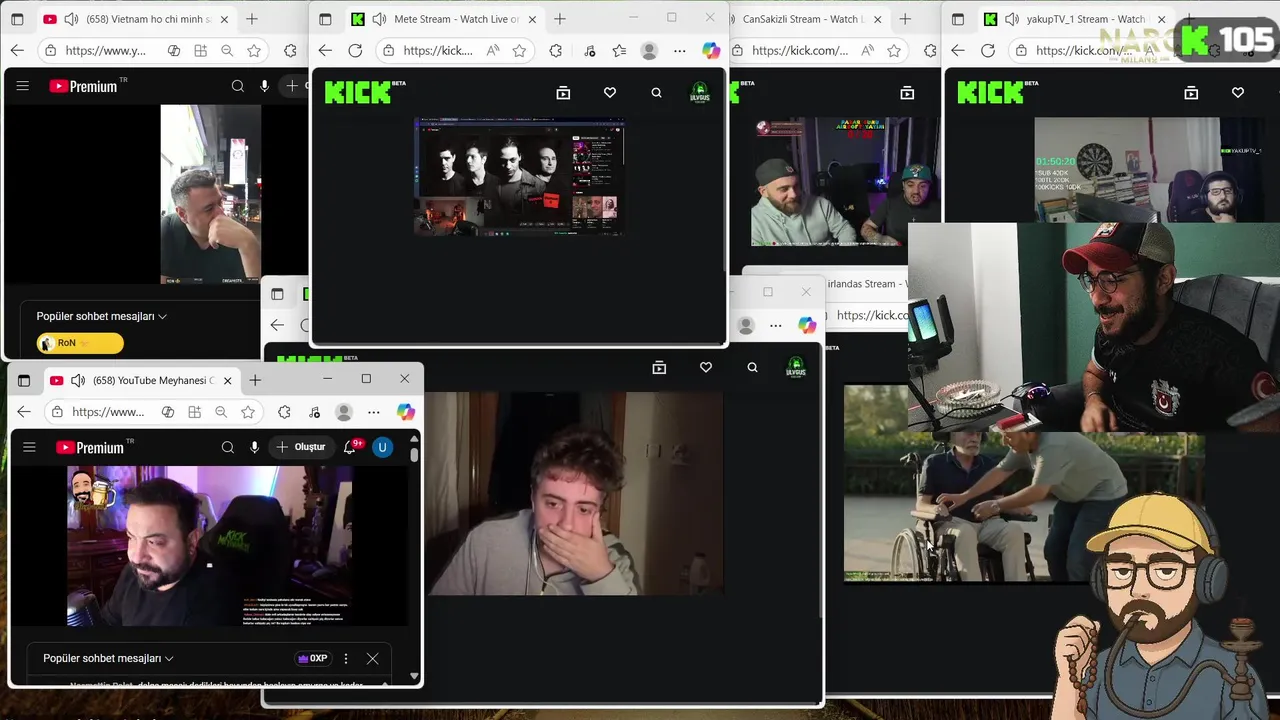Start voice search in Meyhanesi window

click(x=254, y=447)
